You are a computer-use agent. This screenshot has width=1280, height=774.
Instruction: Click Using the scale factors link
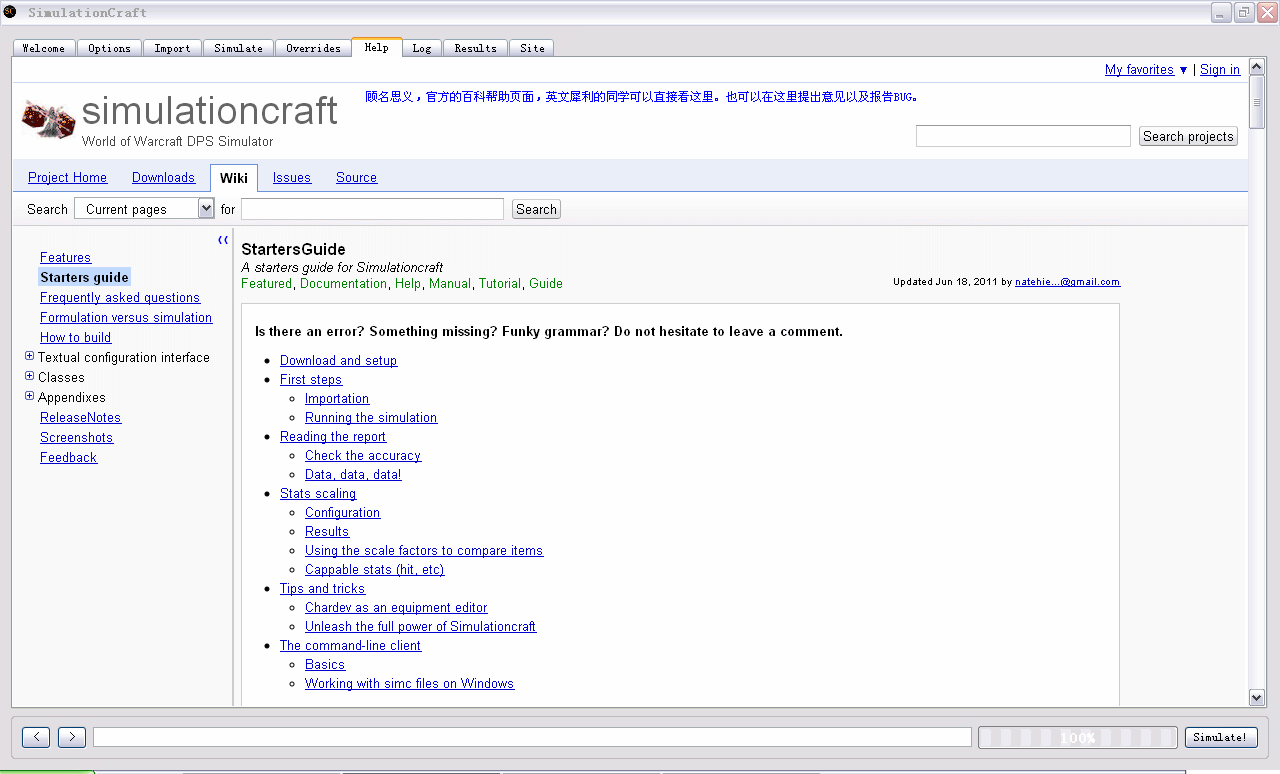pyautogui.click(x=424, y=550)
